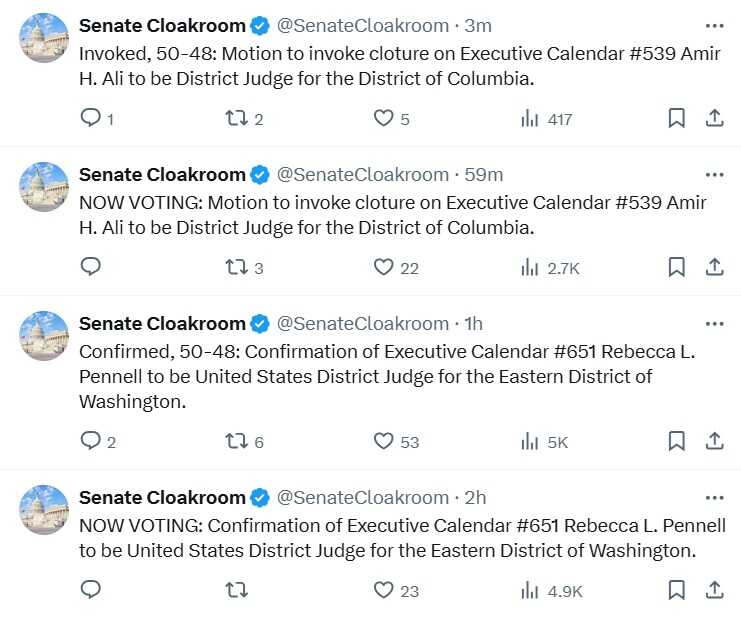Viewport: 741px width, 617px height.
Task: Click the @SenateCloakroom handle on 2h tweet
Action: click(x=362, y=497)
